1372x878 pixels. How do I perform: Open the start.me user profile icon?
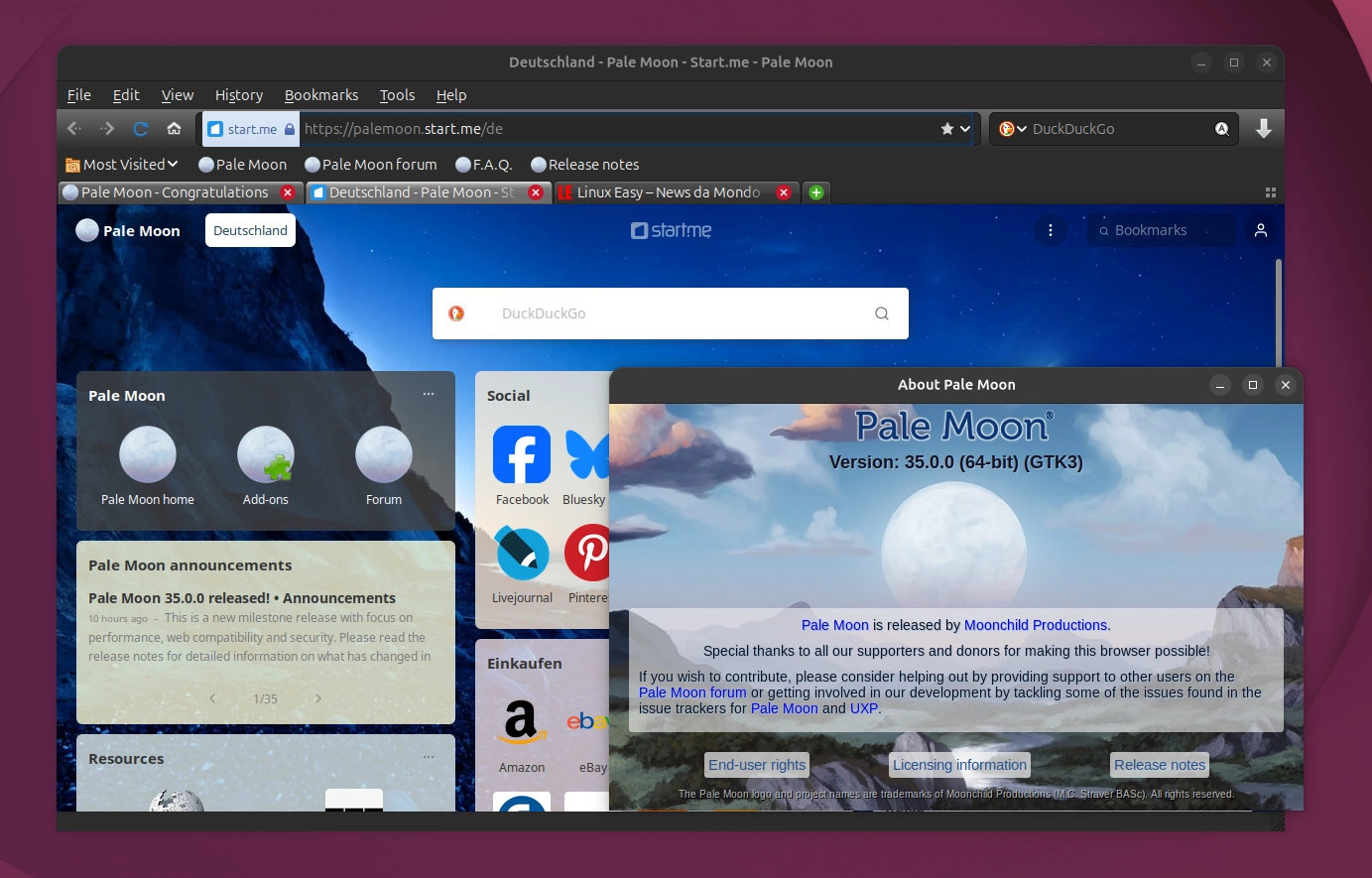(1260, 230)
